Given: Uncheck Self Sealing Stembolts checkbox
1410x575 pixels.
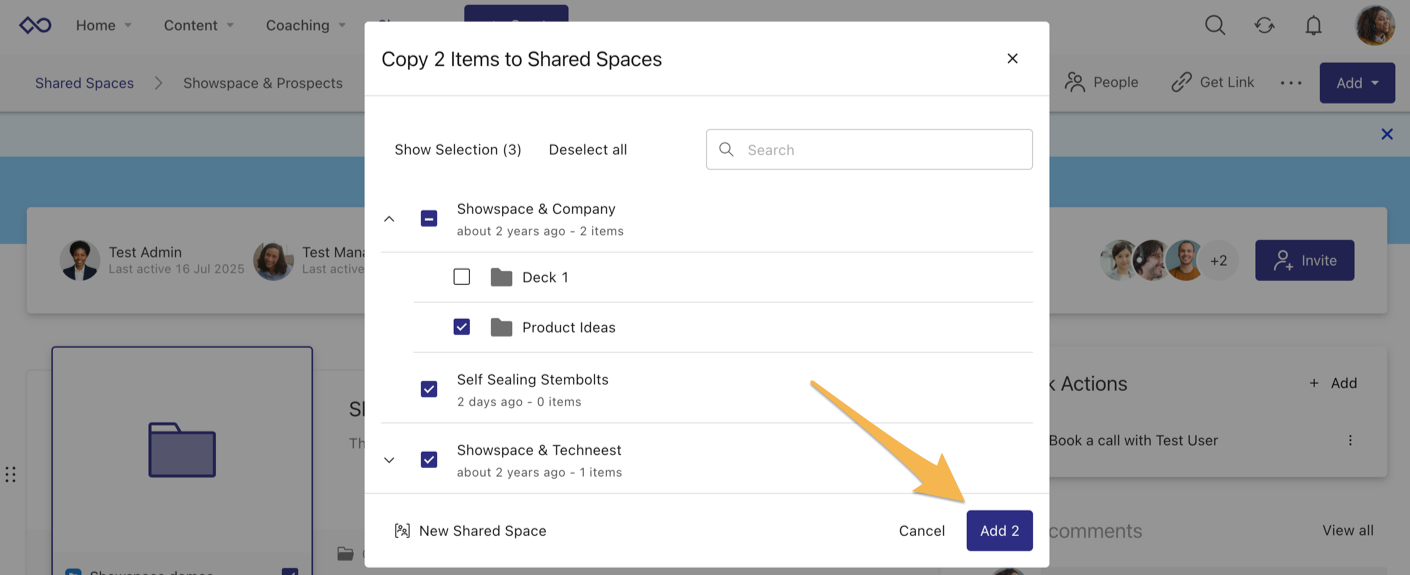Looking at the screenshot, I should [x=429, y=389].
